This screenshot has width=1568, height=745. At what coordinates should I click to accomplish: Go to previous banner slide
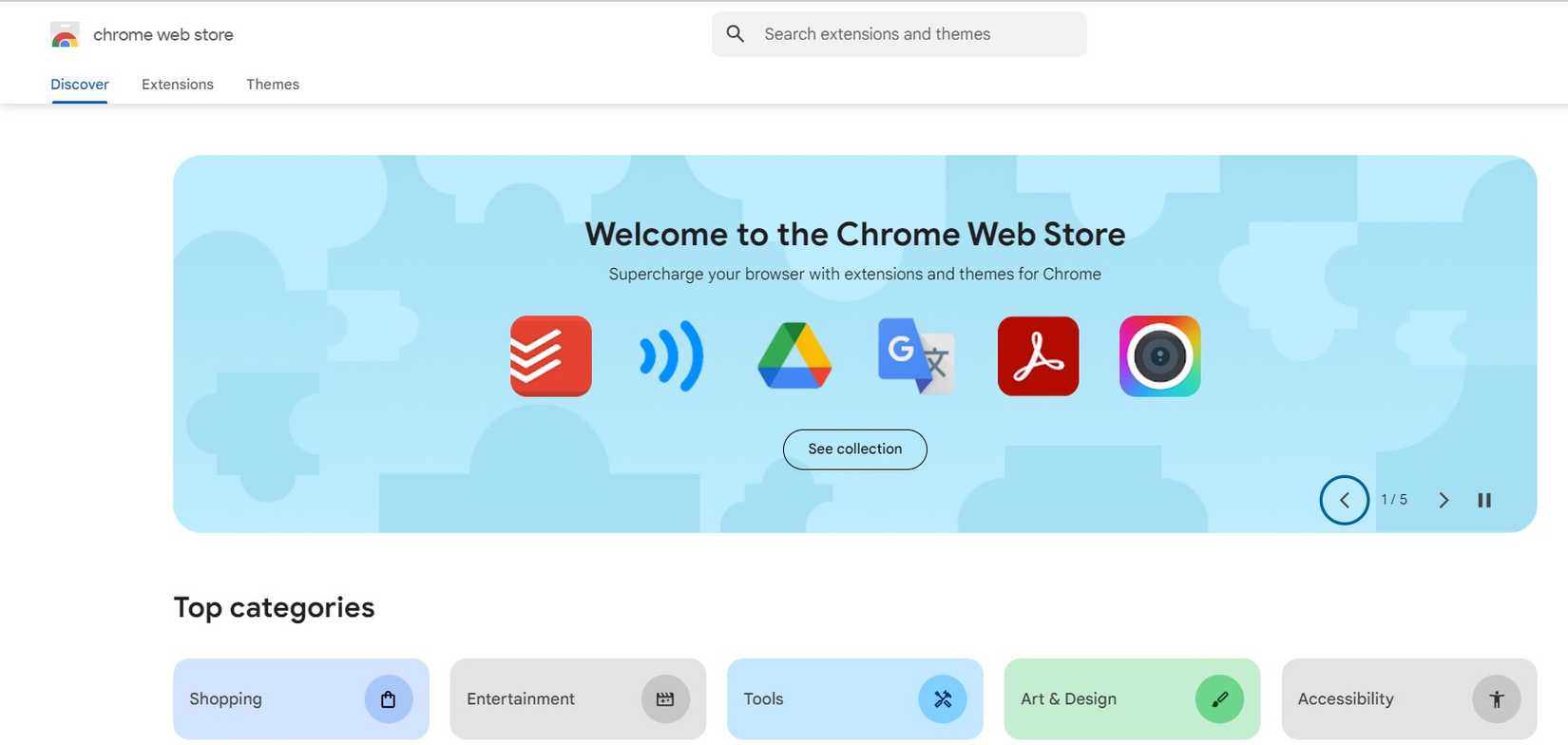tap(1345, 500)
